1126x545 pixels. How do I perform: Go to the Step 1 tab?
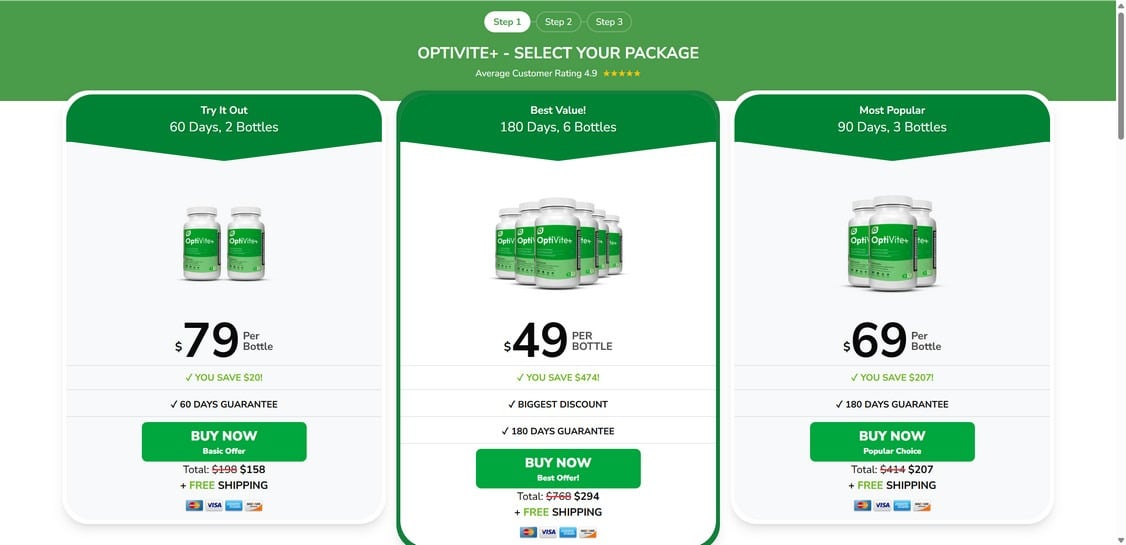point(507,22)
